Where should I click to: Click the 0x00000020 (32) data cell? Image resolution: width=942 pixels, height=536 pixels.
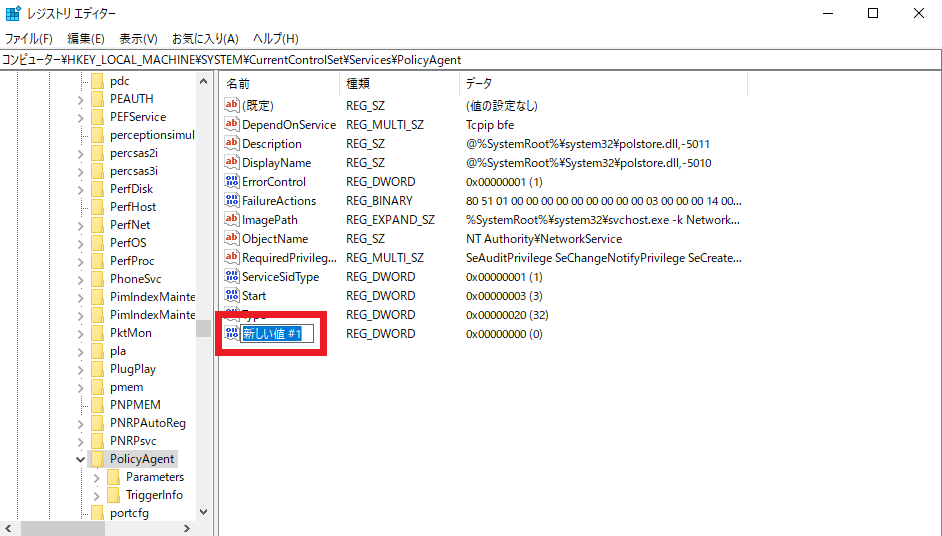[x=507, y=314]
